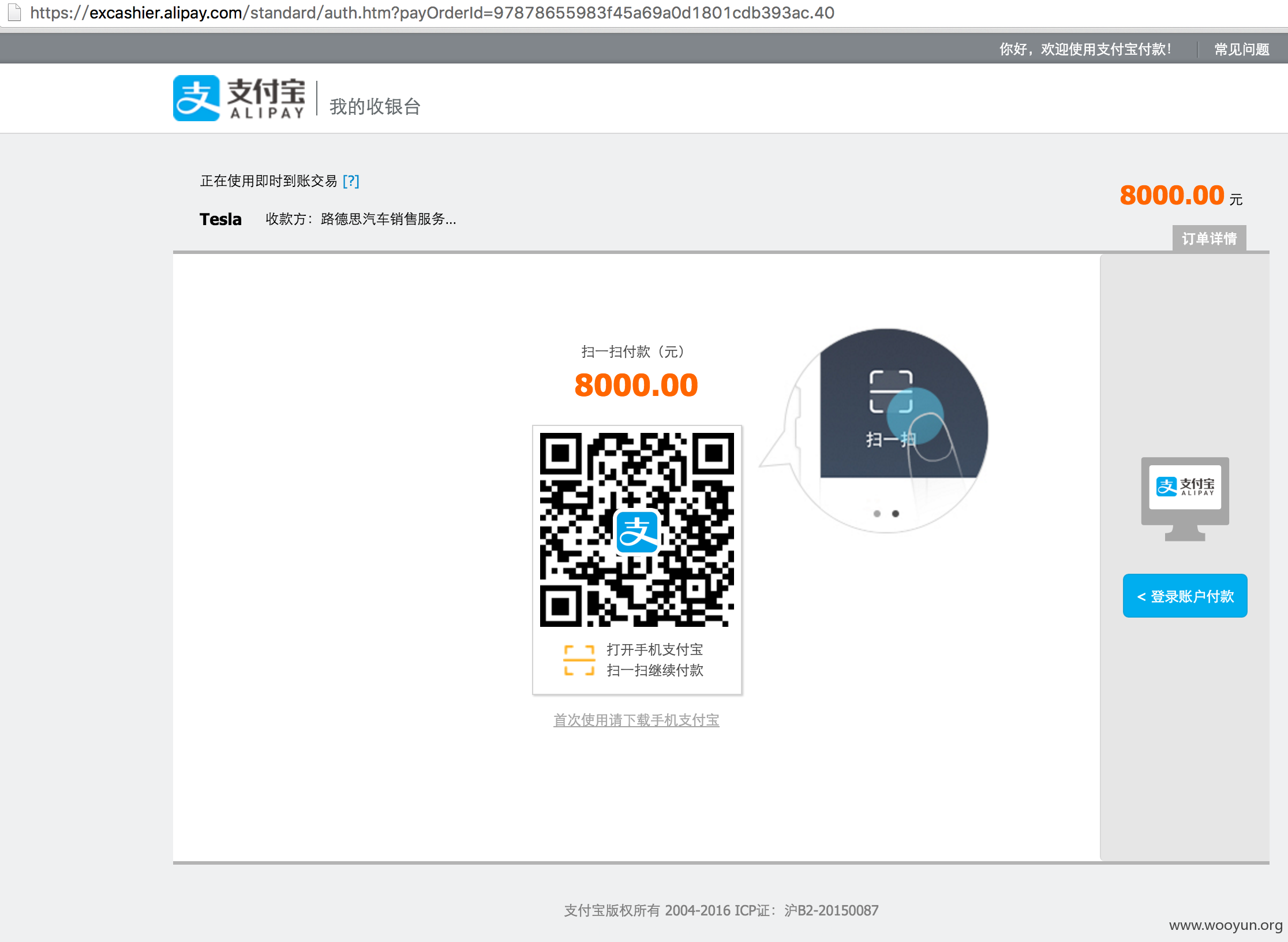Click the [?] help link for 即时到账交易
This screenshot has width=1288, height=942.
click(351, 181)
